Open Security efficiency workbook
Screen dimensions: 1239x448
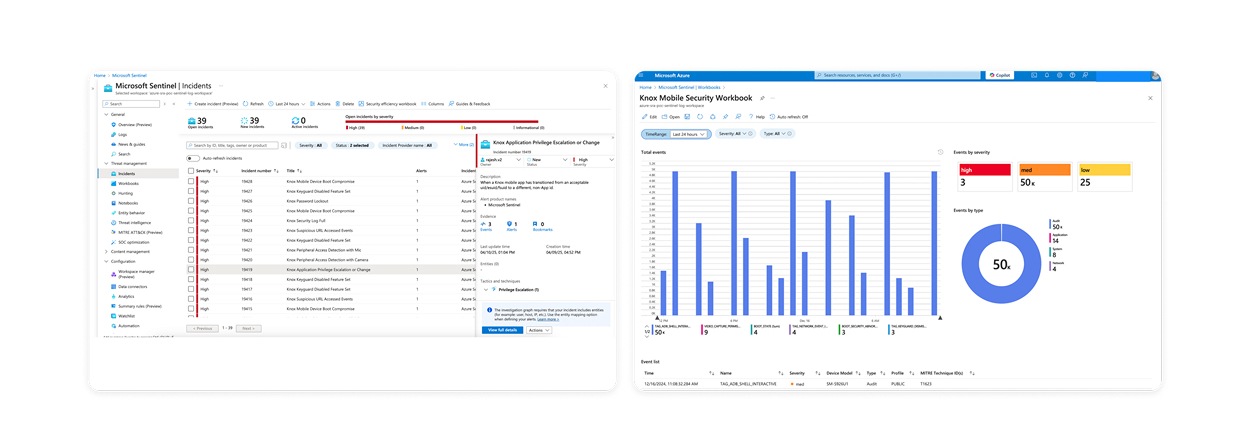(x=388, y=104)
